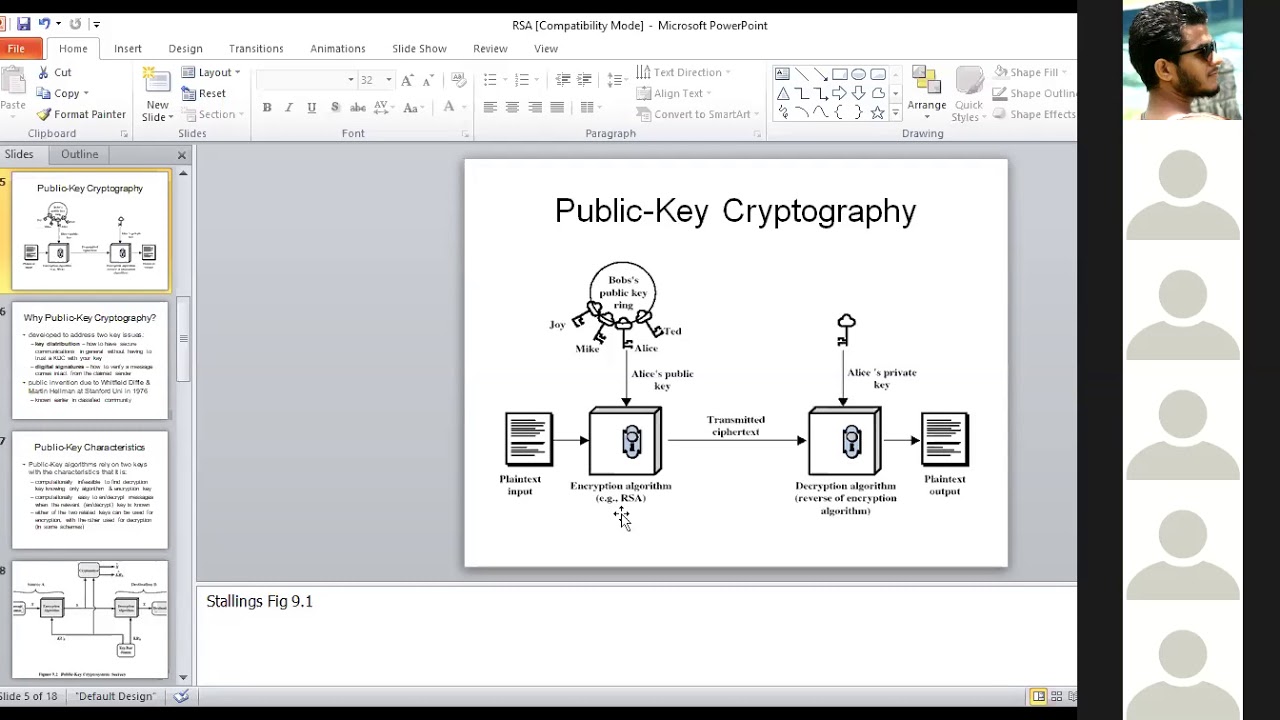
Task: Select the 5-Point Star shape
Action: 878,112
